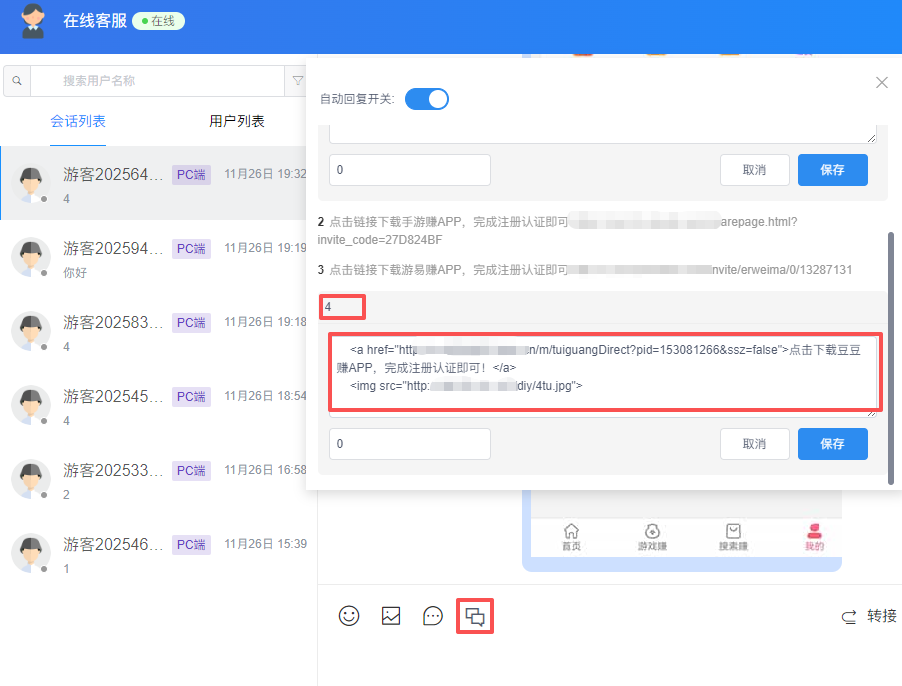The image size is (902, 686).
Task: Open the emoji picker in chat toolbar
Action: click(349, 616)
